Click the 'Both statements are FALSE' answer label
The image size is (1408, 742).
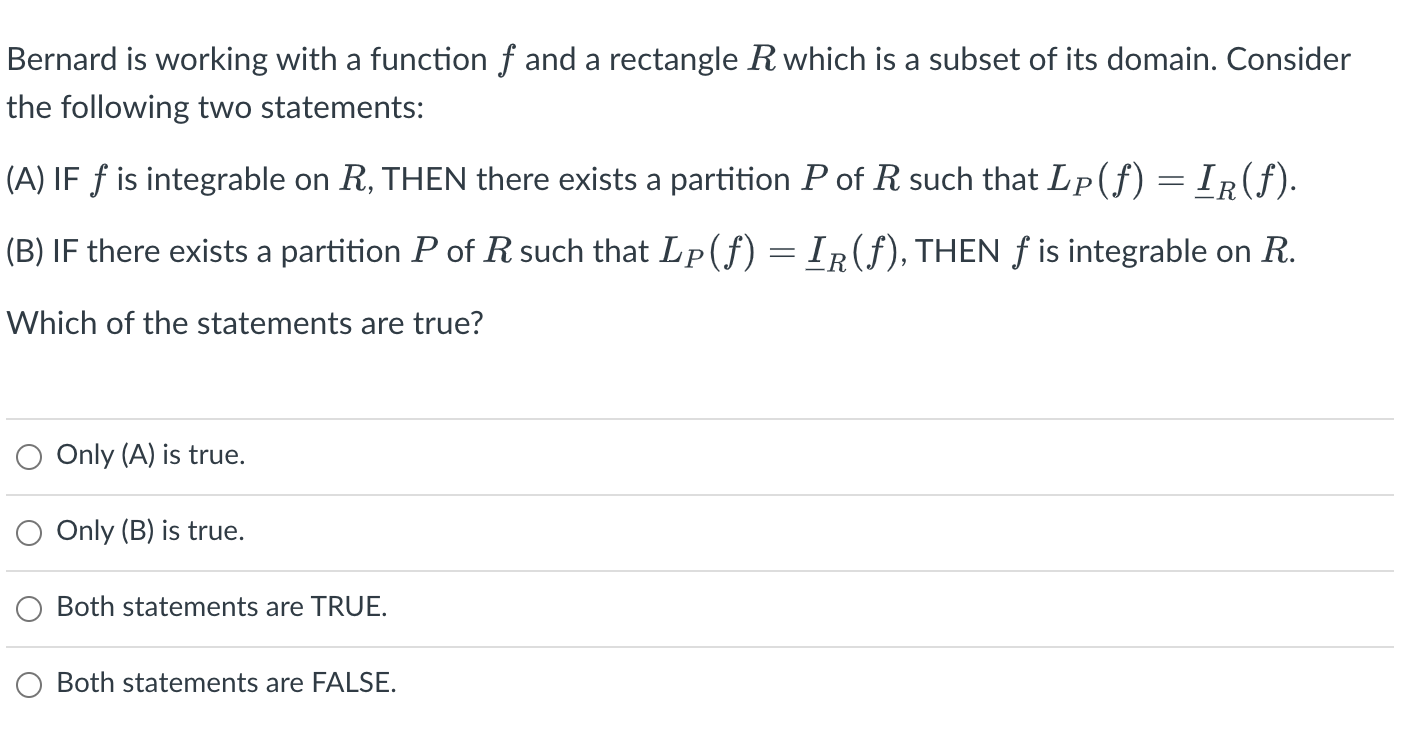[x=226, y=683]
